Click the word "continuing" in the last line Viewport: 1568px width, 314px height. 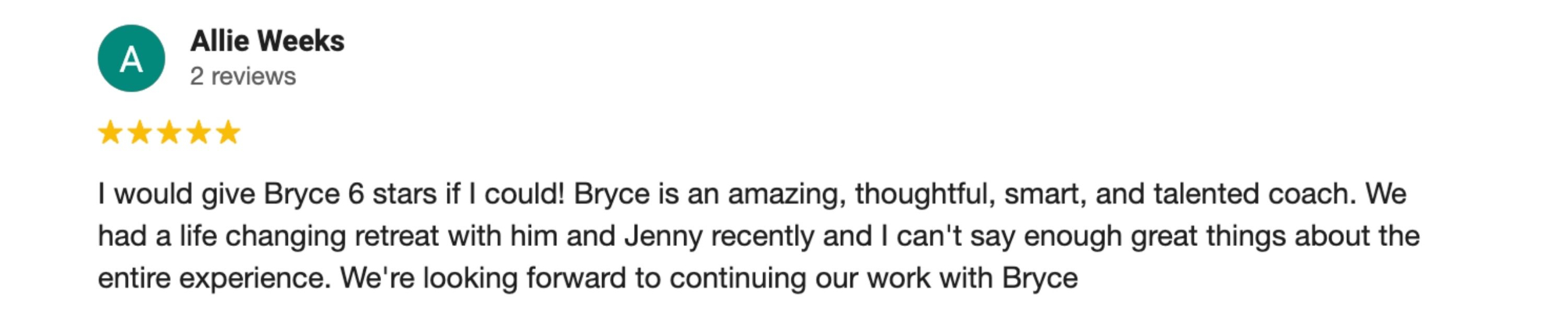[x=737, y=279]
